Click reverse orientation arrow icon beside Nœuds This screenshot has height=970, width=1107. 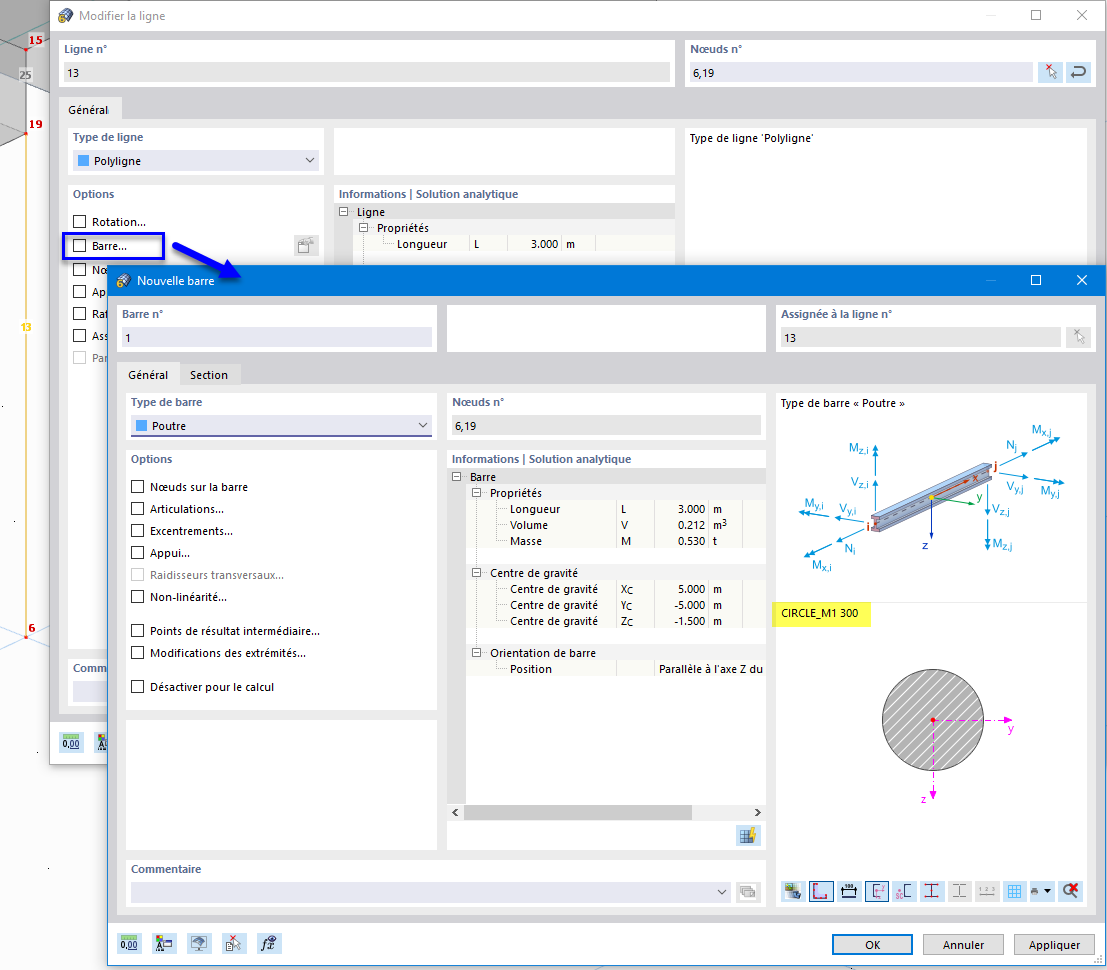(1078, 72)
